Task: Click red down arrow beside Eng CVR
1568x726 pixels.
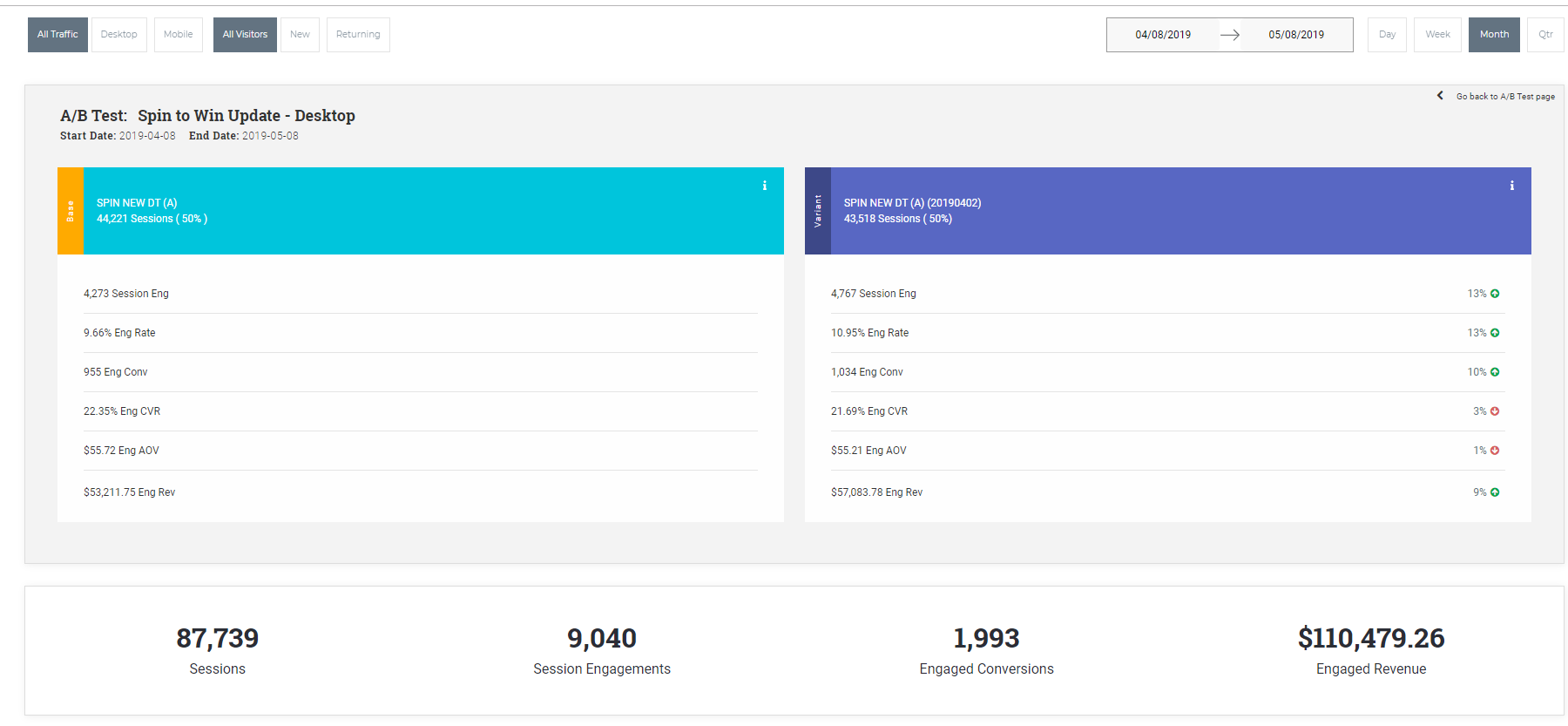Action: coord(1495,411)
